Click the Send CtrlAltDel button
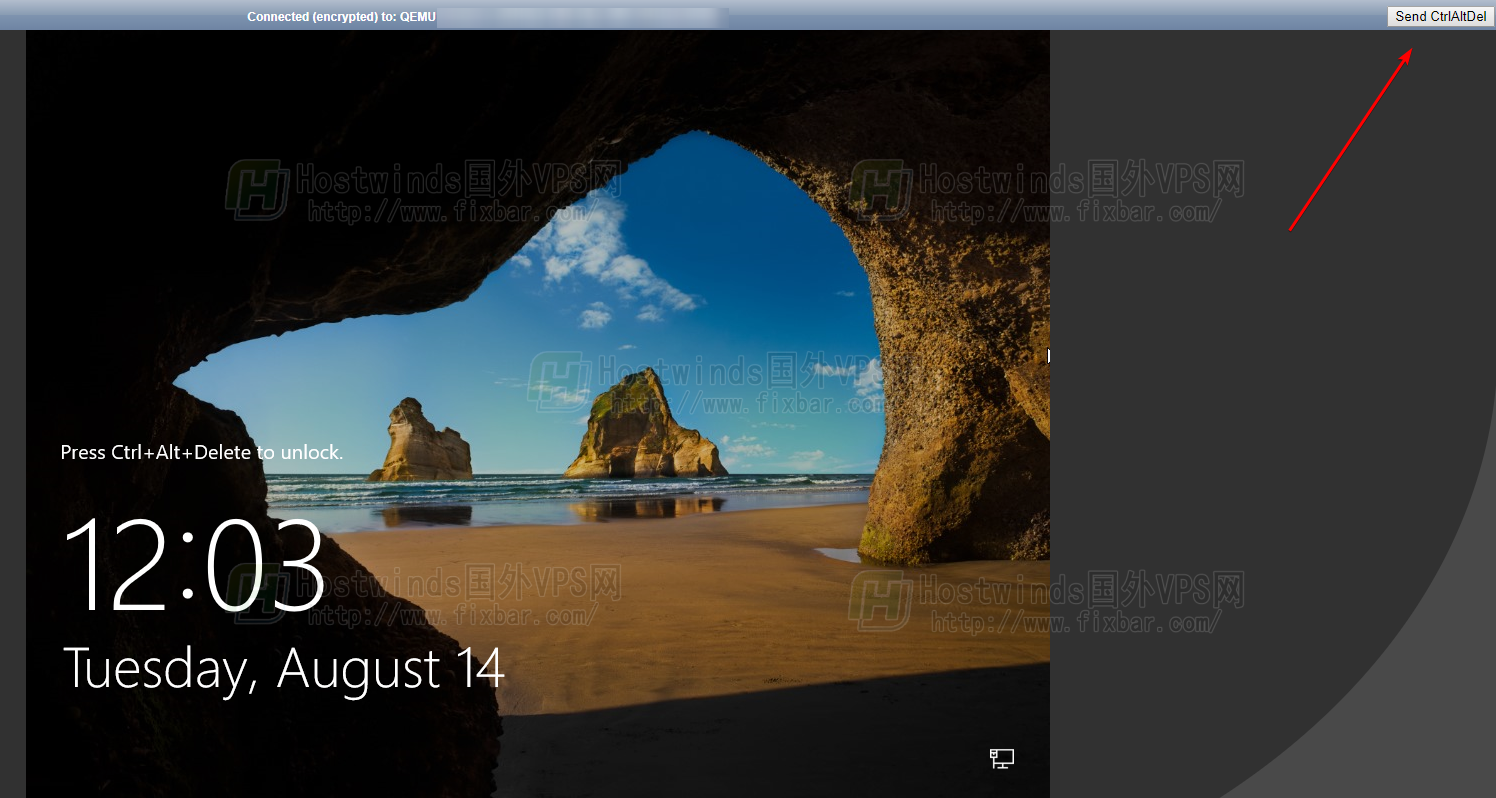Screen dimensions: 1496x798 [x=1441, y=16]
